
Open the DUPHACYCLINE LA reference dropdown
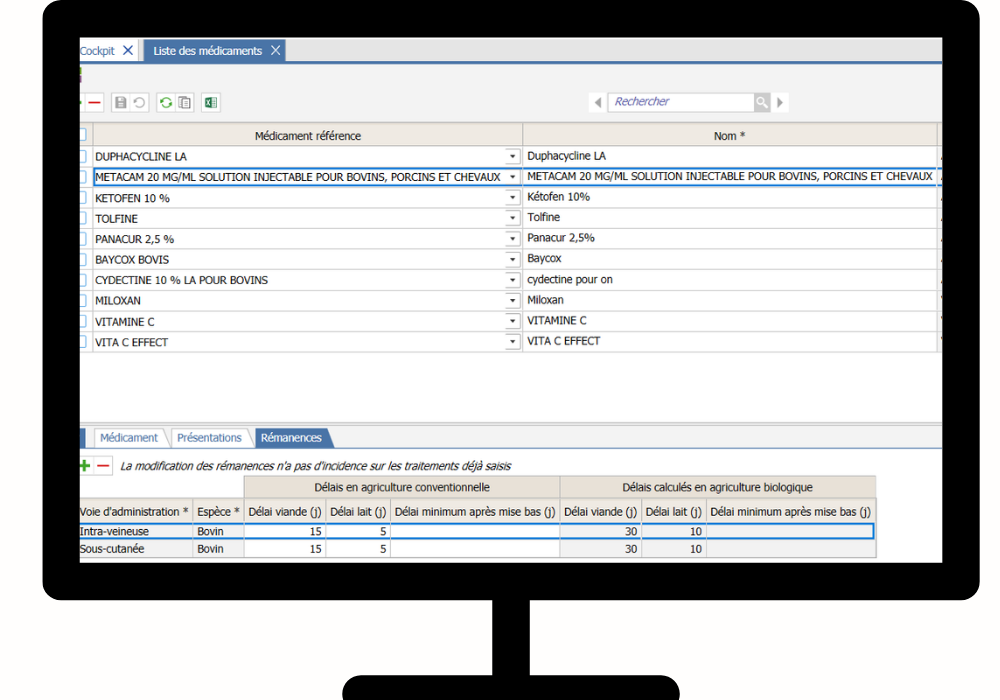coord(512,156)
